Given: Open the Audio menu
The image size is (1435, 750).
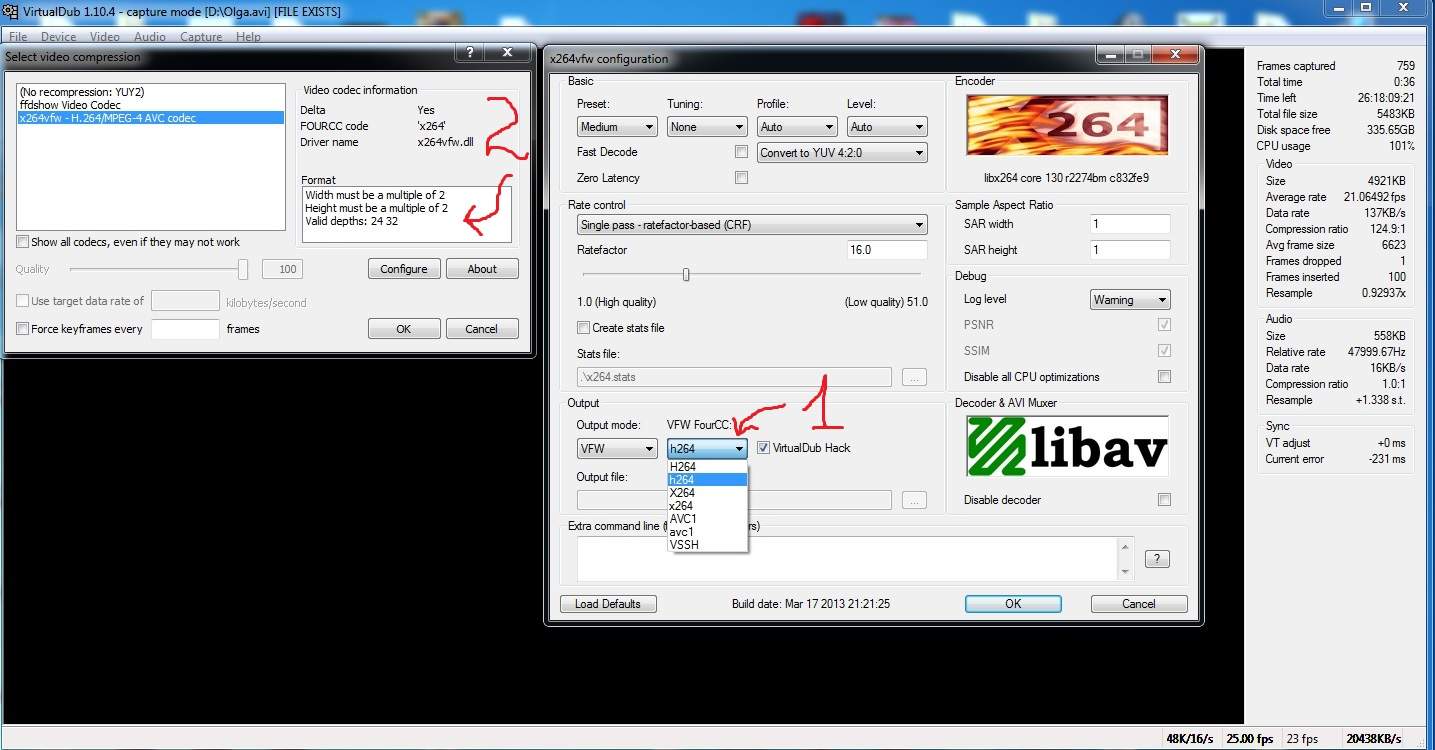Looking at the screenshot, I should (x=150, y=37).
